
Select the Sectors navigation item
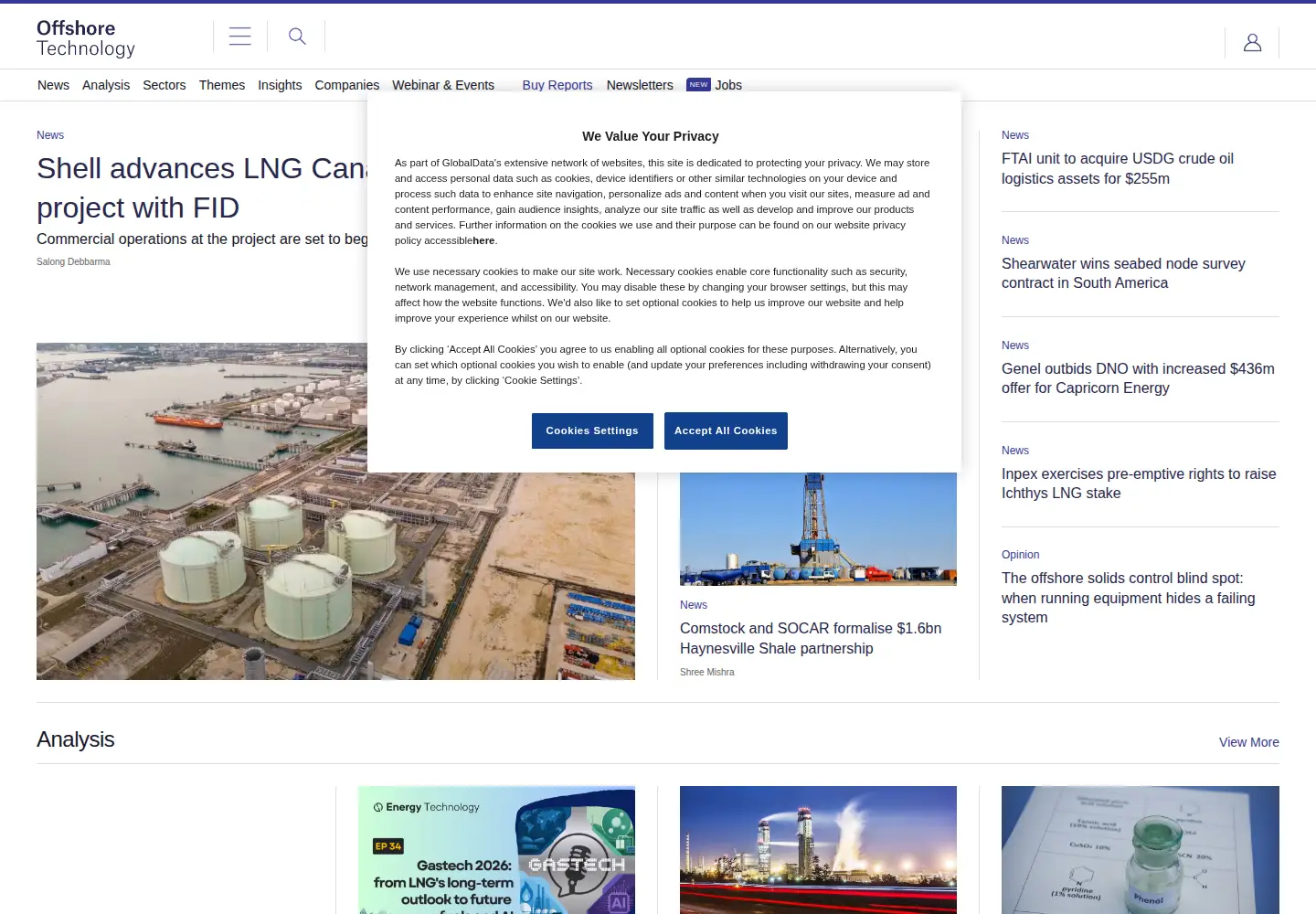[x=164, y=85]
